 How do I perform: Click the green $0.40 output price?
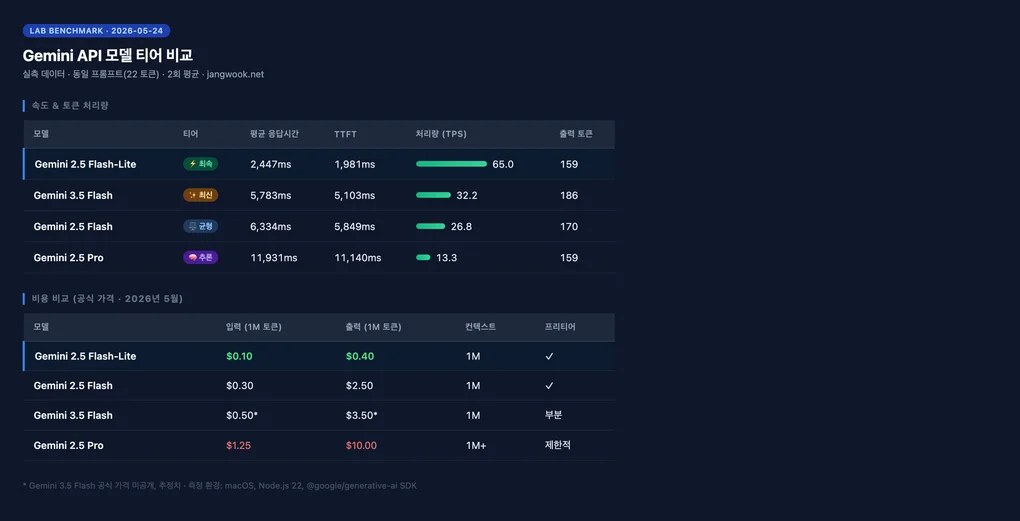click(x=360, y=356)
